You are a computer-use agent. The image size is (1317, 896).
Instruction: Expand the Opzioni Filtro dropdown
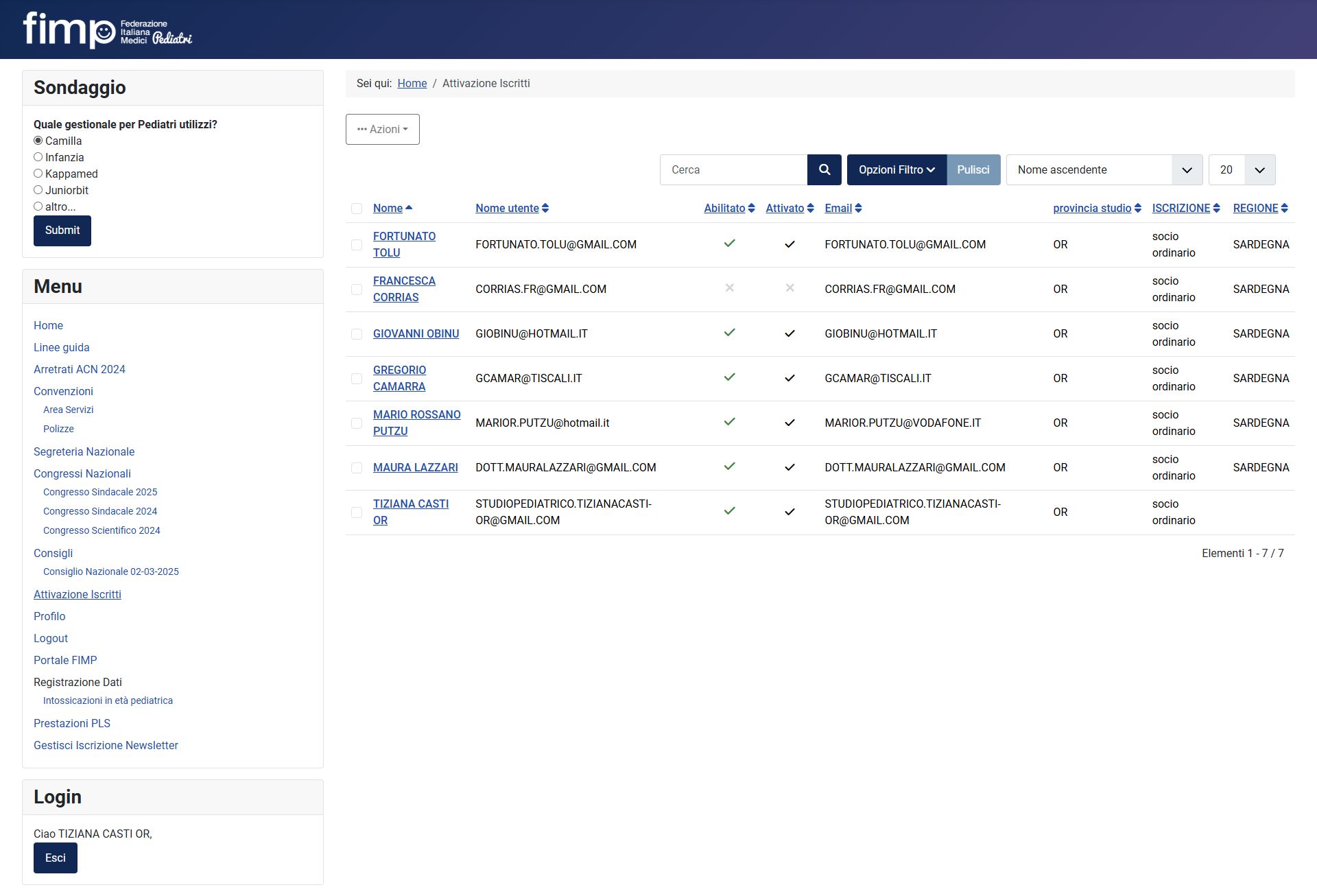point(897,169)
